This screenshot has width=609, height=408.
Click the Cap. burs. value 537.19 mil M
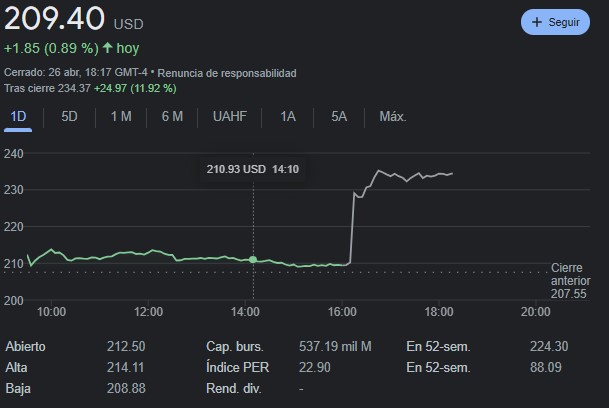(335, 346)
